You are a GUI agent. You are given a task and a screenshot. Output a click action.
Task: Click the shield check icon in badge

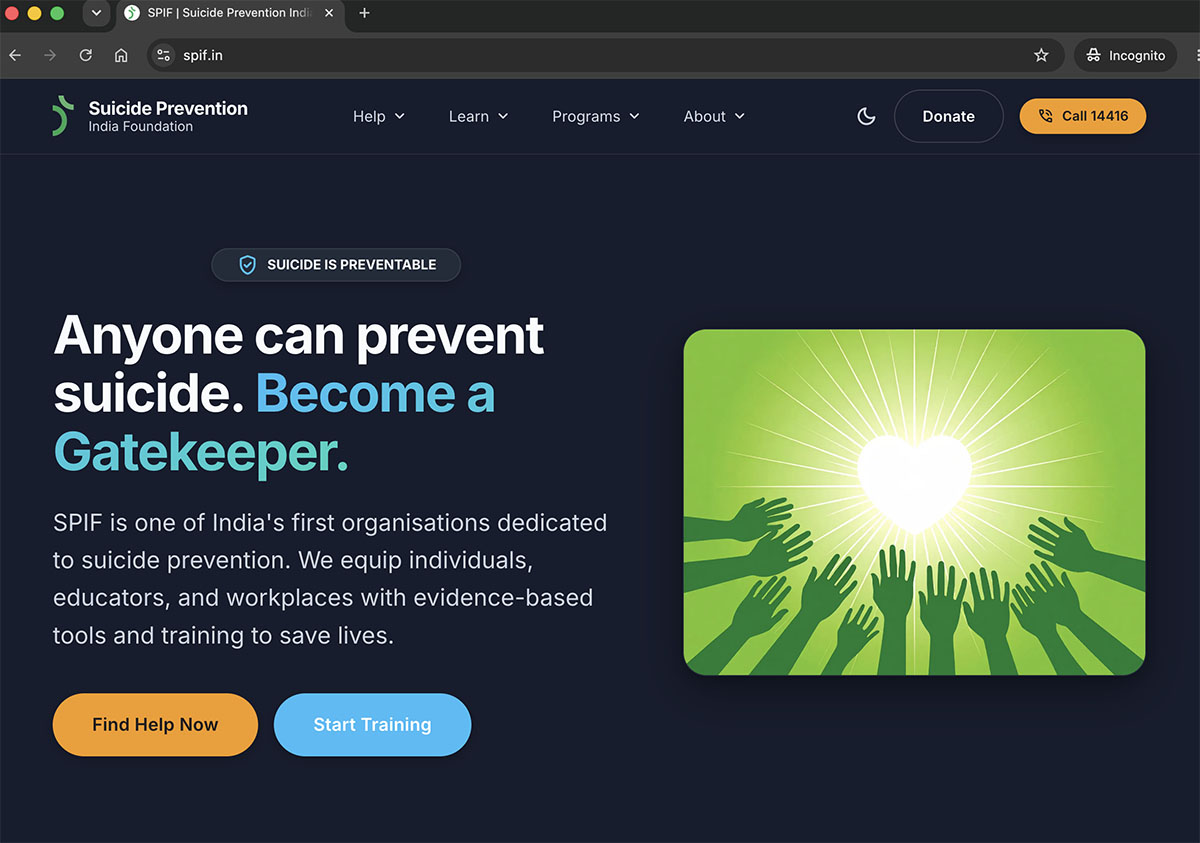(247, 265)
